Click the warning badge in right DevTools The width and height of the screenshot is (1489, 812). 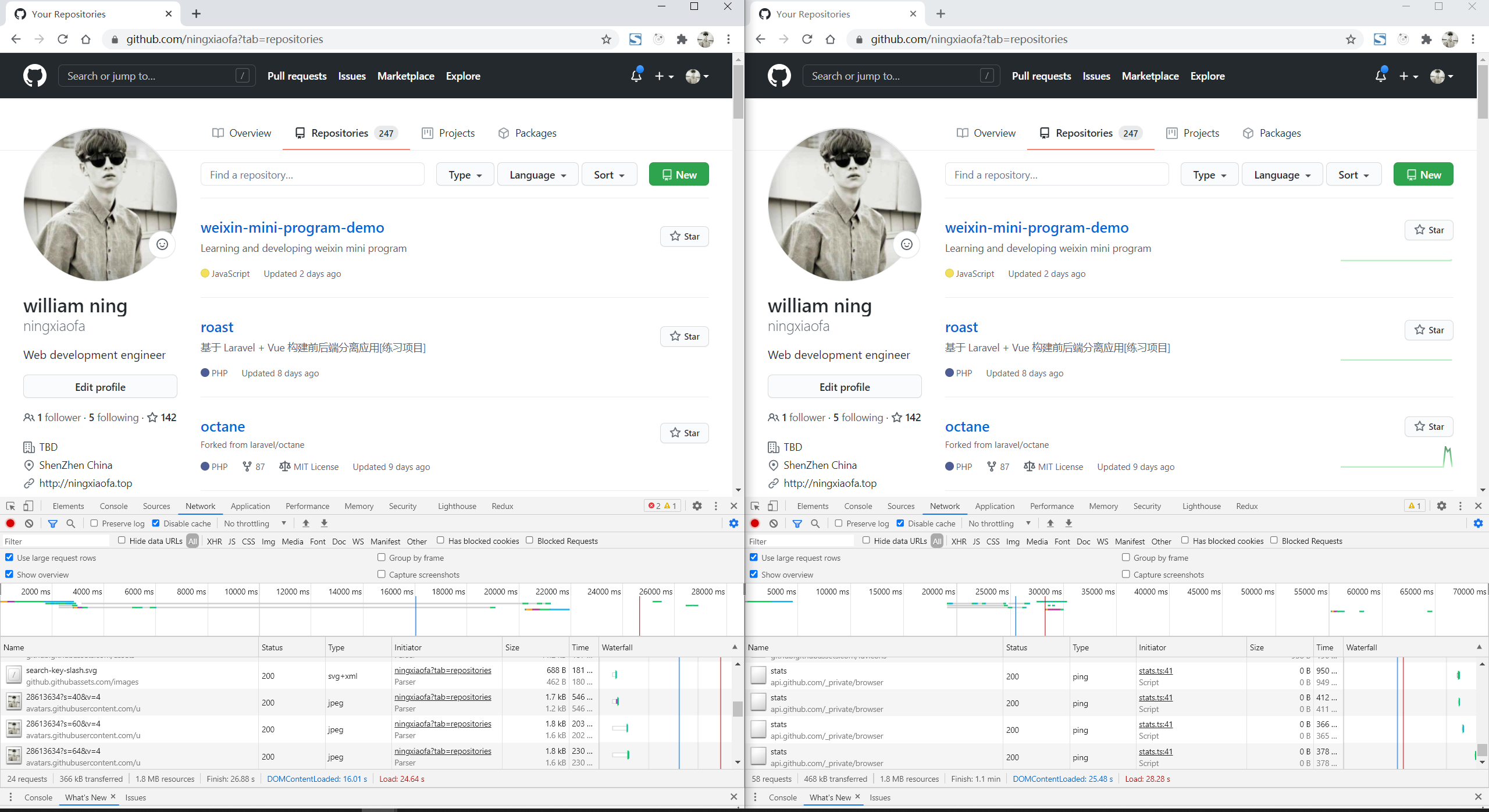click(1415, 506)
